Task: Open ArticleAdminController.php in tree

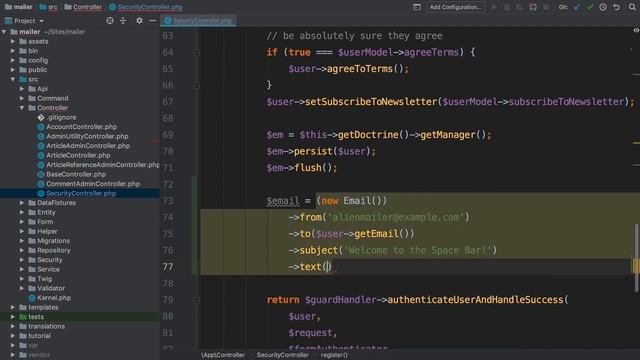Action: click(x=88, y=146)
